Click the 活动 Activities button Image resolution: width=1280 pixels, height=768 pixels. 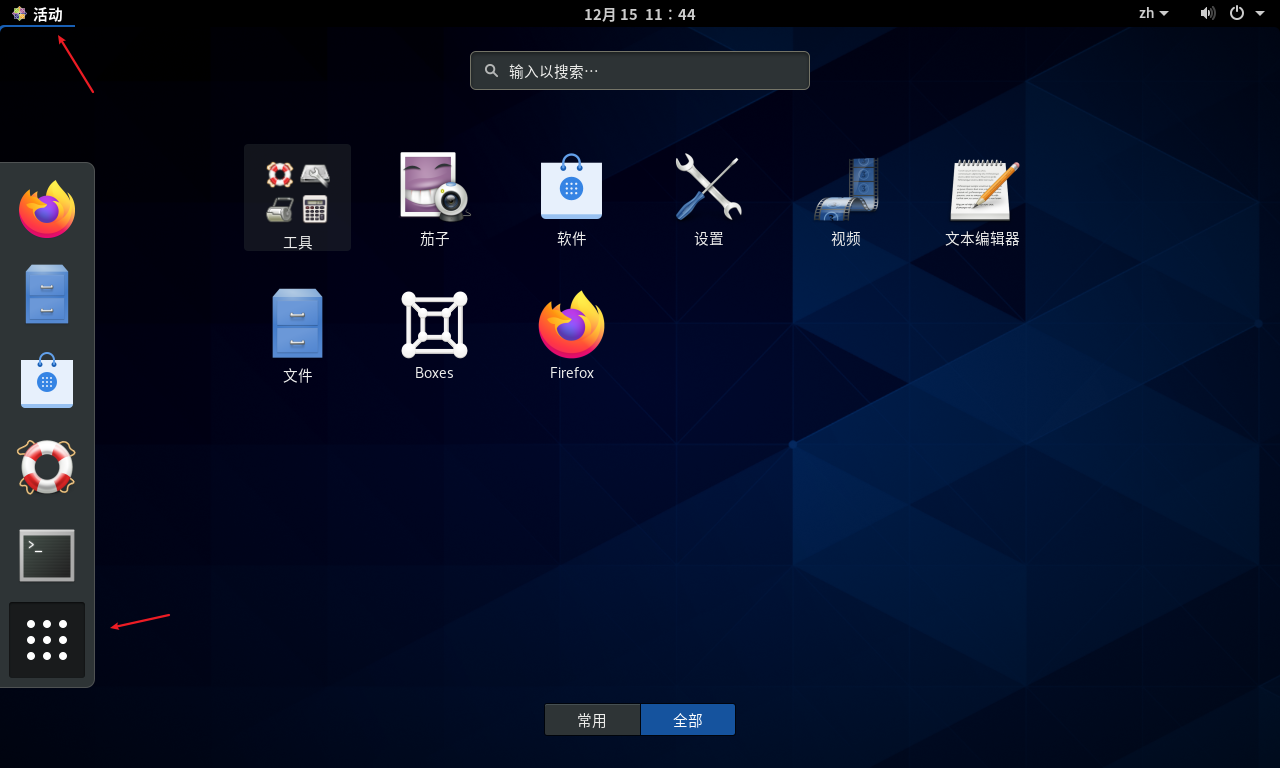click(37, 14)
